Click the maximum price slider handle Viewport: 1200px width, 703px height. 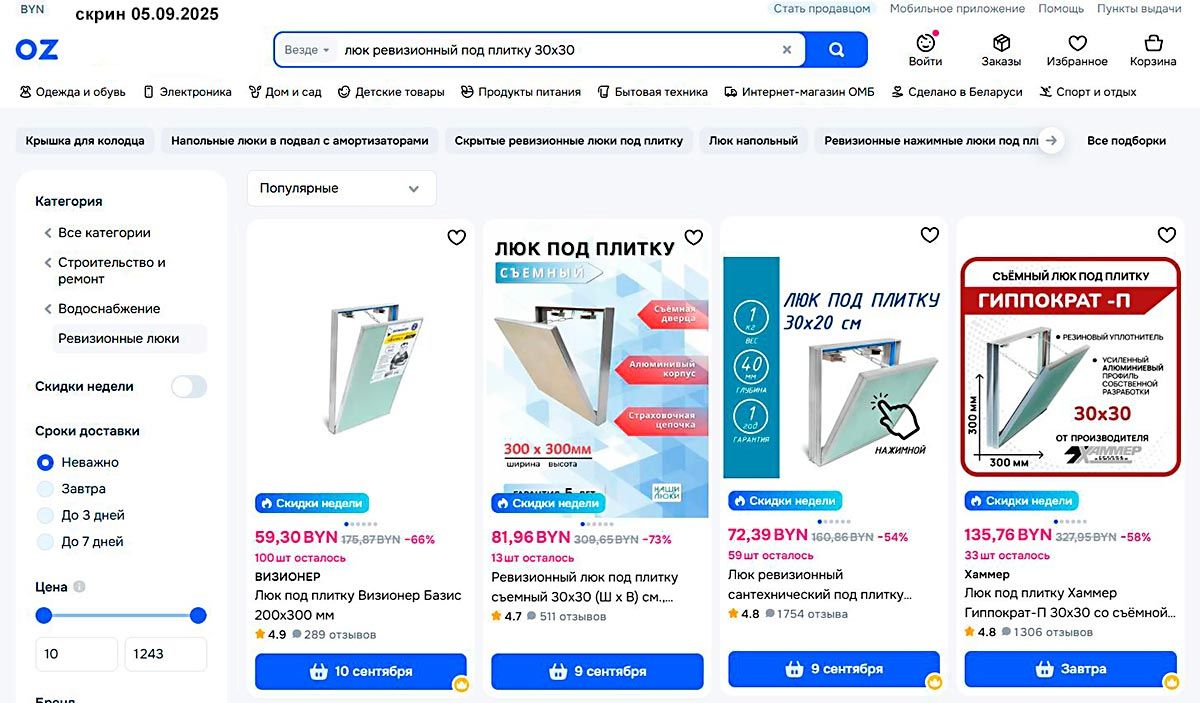point(198,615)
